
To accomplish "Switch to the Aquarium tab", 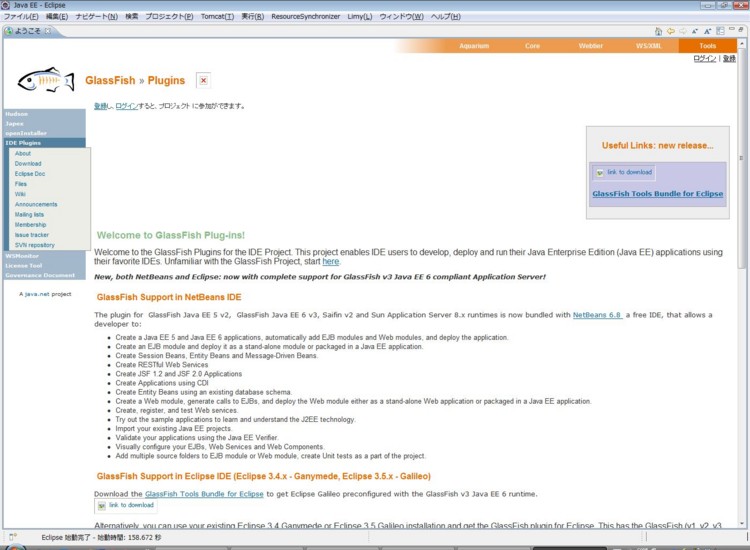I will [474, 46].
